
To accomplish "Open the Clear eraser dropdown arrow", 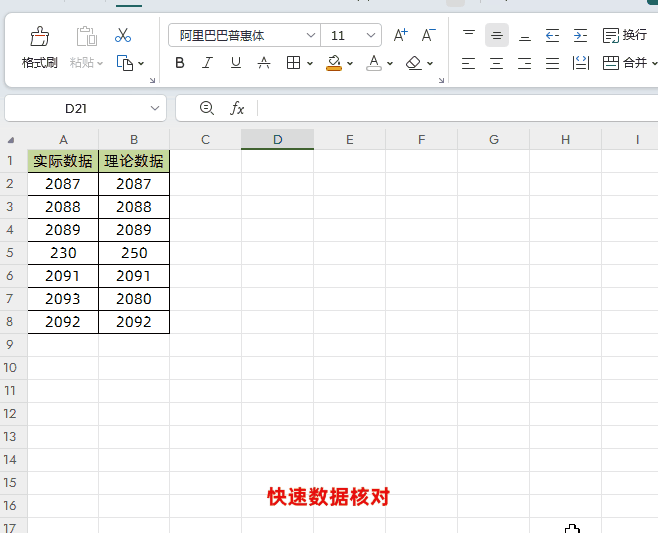I will (430, 64).
